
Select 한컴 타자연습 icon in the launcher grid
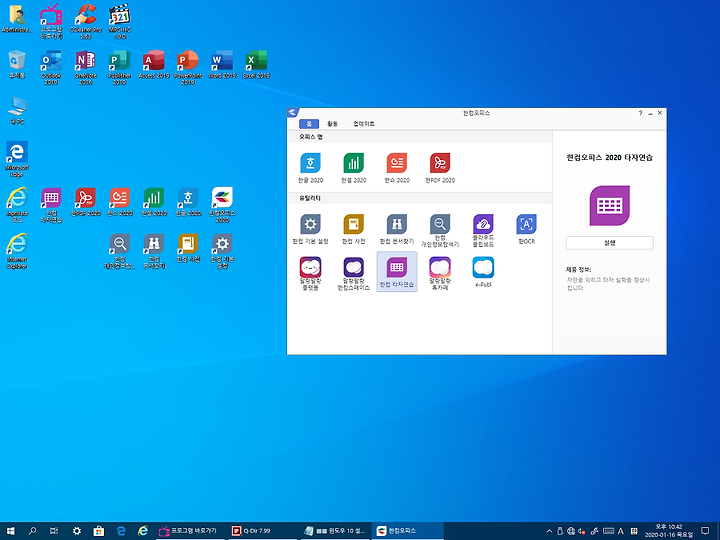click(x=397, y=272)
